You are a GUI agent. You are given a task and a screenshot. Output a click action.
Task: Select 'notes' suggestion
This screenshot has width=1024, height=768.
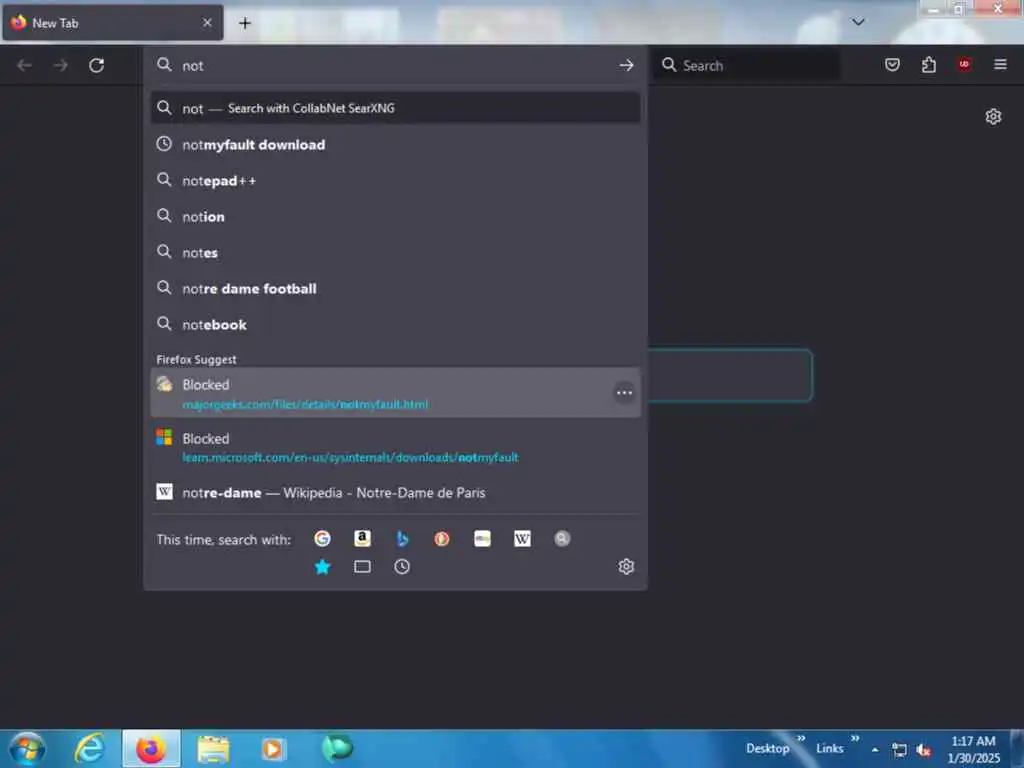[x=395, y=252]
